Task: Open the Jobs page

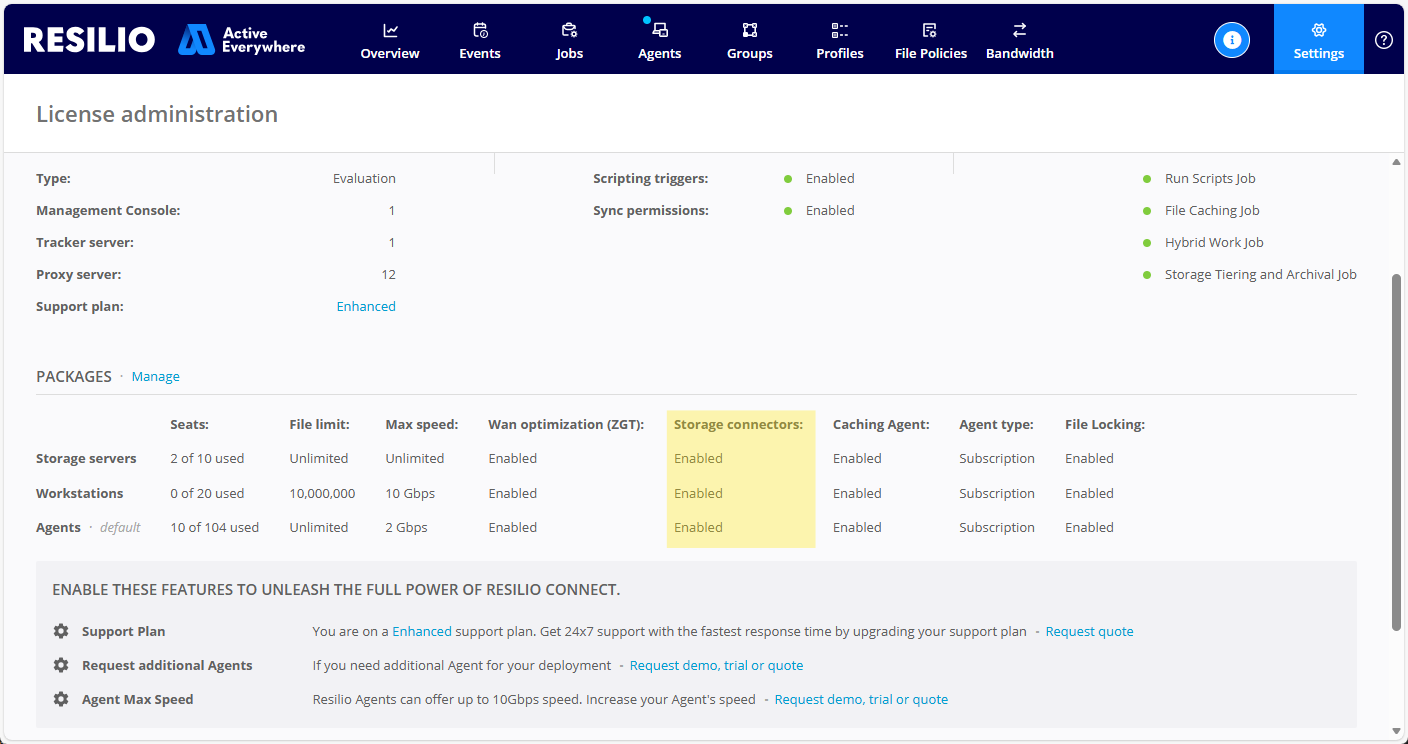Action: click(x=569, y=40)
